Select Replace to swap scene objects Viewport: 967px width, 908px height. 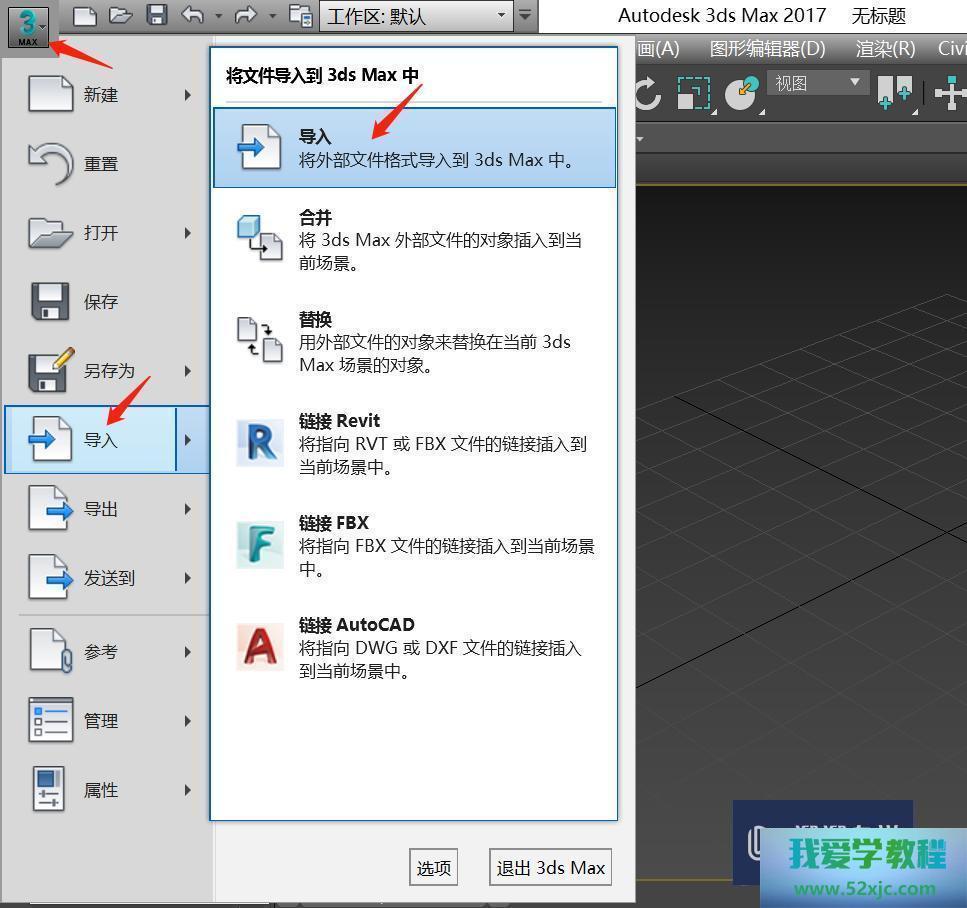(x=414, y=342)
